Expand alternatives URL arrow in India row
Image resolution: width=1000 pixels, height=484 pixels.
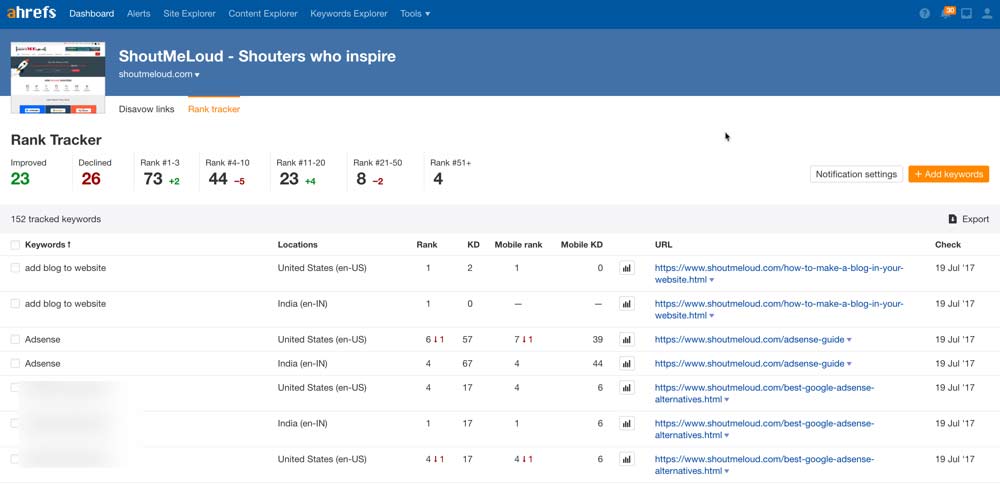(x=726, y=436)
